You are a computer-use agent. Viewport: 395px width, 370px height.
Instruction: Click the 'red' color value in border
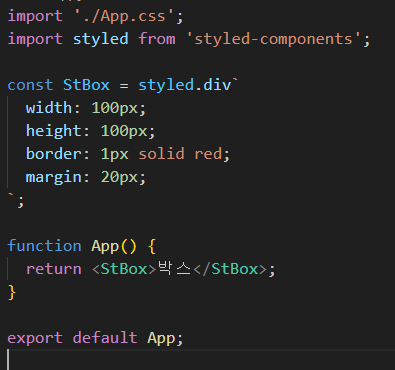click(x=208, y=154)
